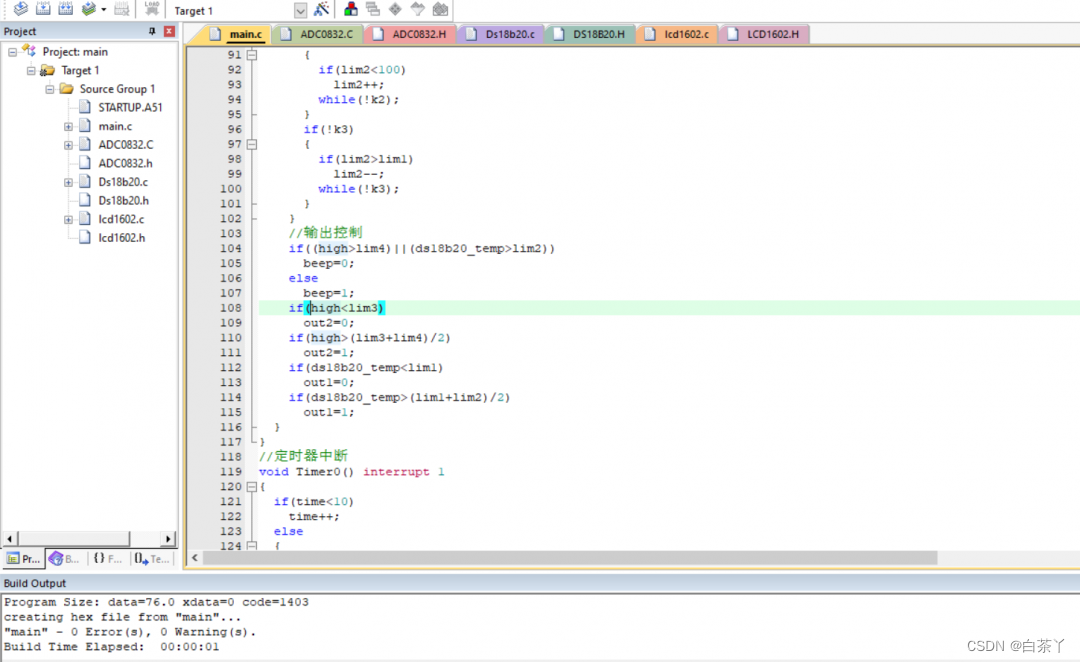
Task: Click the Download to flash (LOAD) icon
Action: pyautogui.click(x=152, y=10)
